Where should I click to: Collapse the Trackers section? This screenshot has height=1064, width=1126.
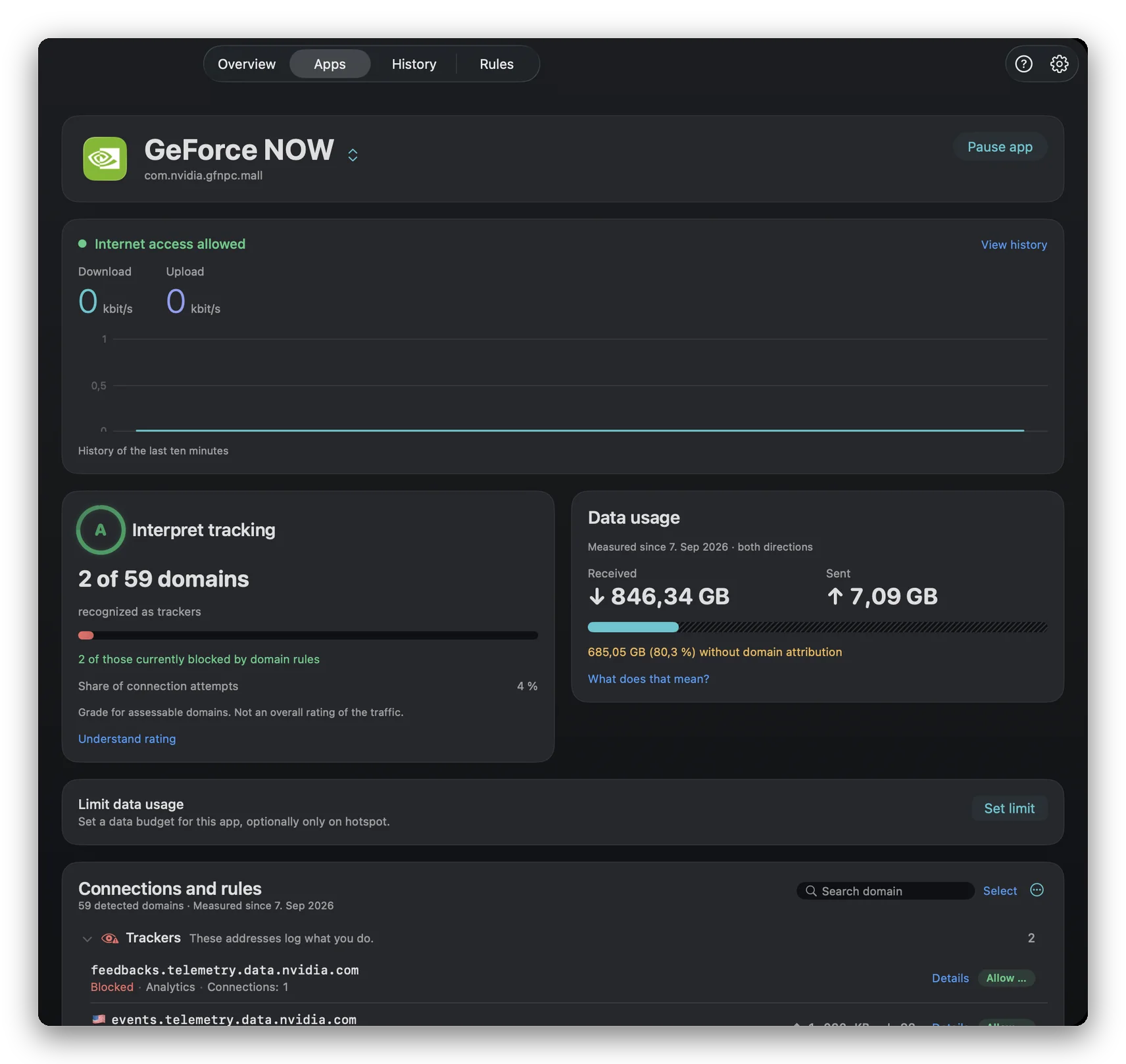point(87,939)
